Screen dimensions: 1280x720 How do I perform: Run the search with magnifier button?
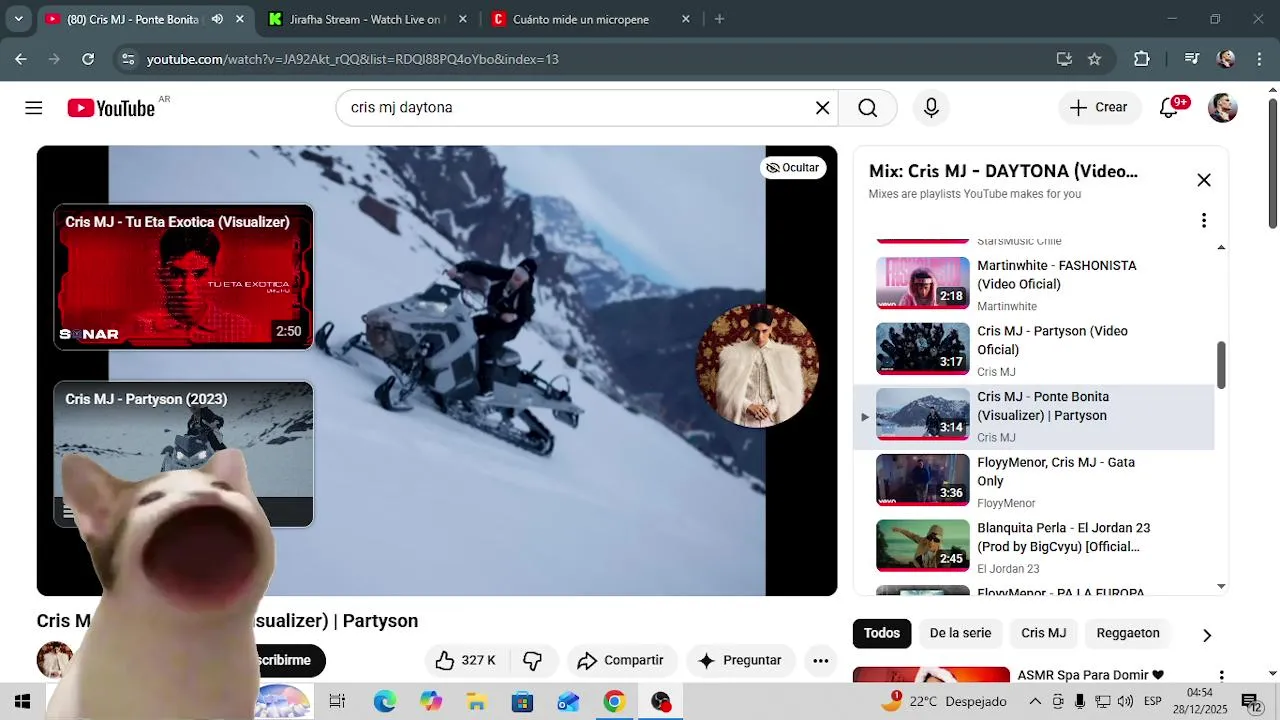(x=867, y=108)
